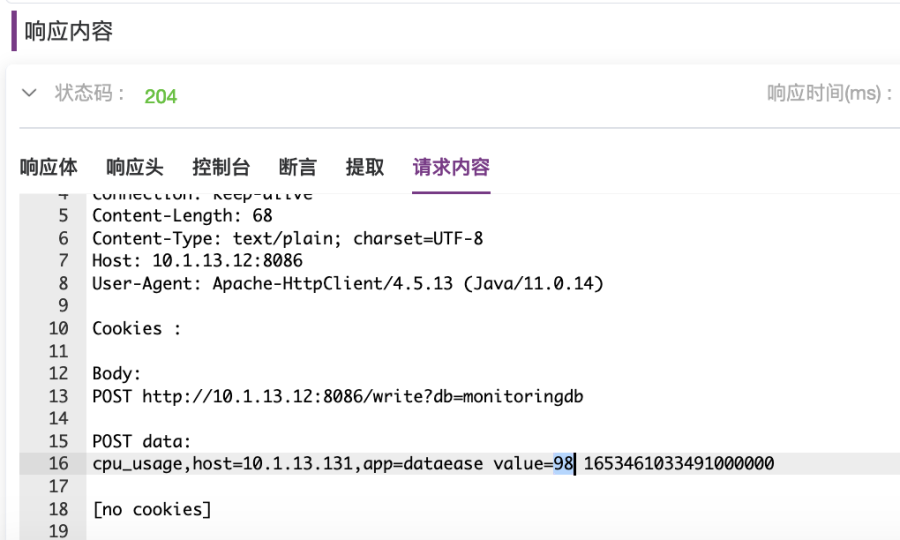The image size is (900, 540).
Task: Click the Content-Type text/plain line
Action: pyautogui.click(x=288, y=238)
